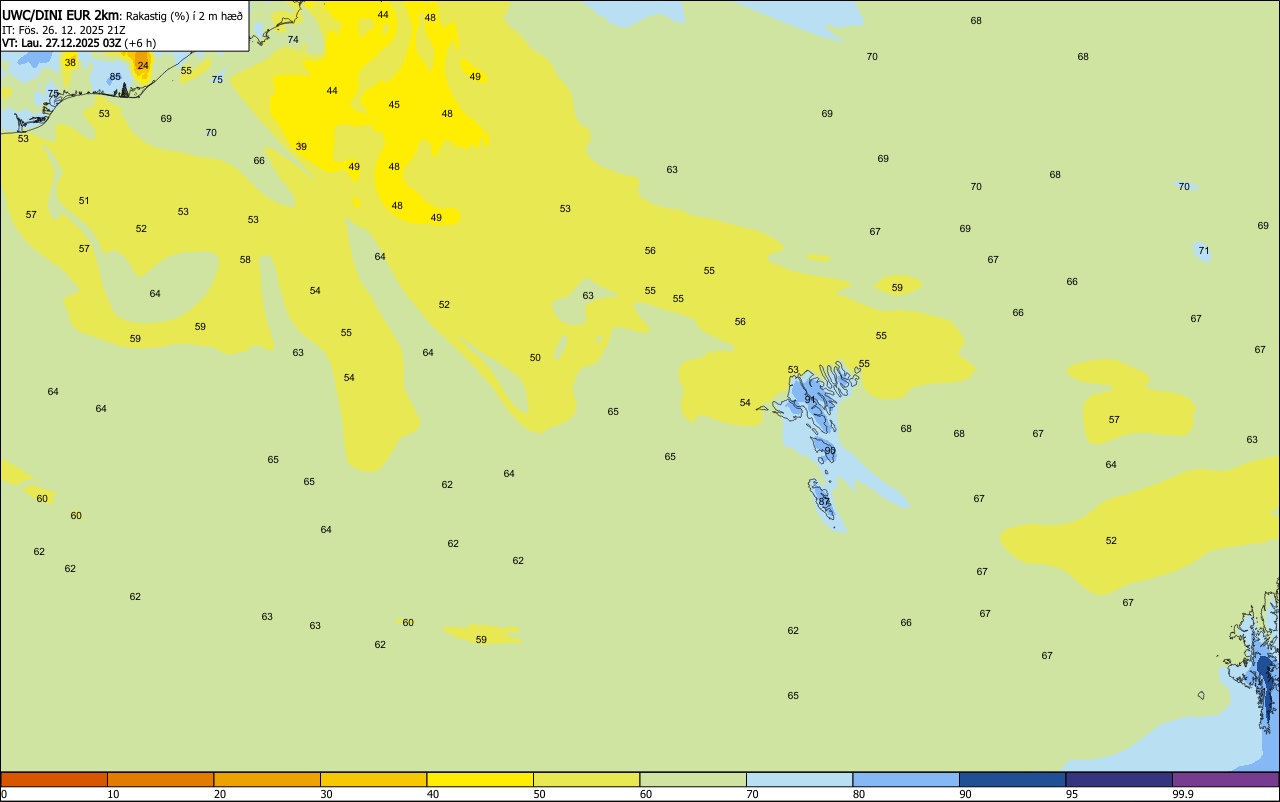Click the 85 value near the coastline

click(x=115, y=77)
